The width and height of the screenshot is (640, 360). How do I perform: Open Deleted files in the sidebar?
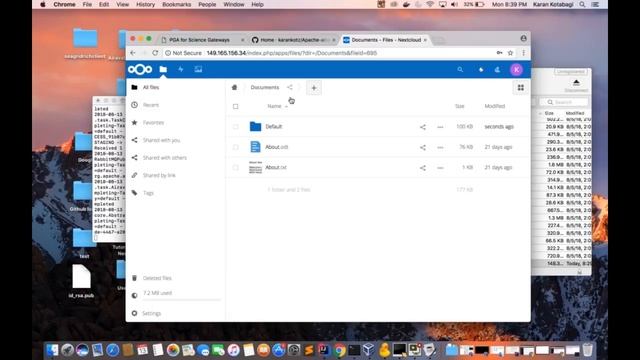pos(157,278)
